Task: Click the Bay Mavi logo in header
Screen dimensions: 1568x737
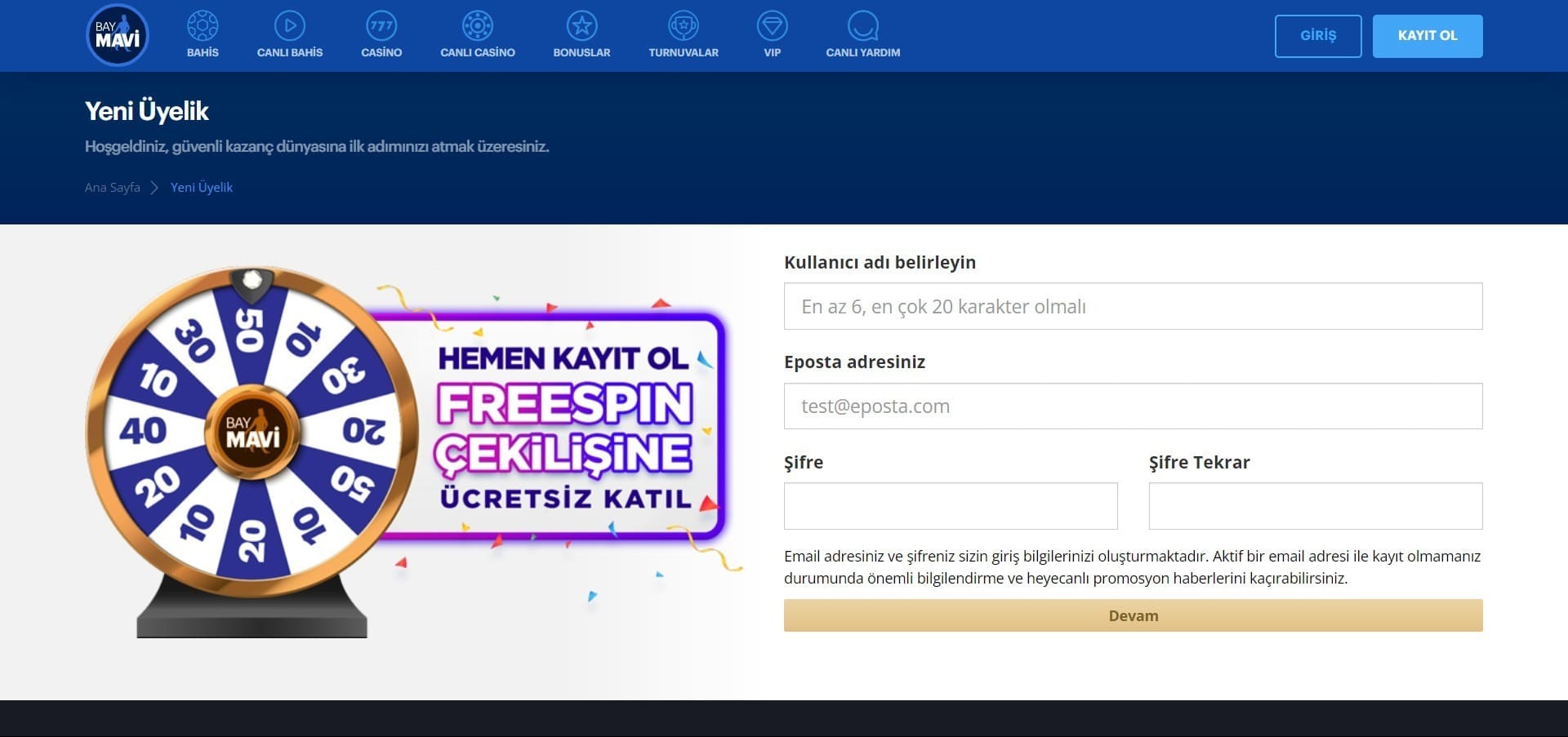Action: (118, 35)
